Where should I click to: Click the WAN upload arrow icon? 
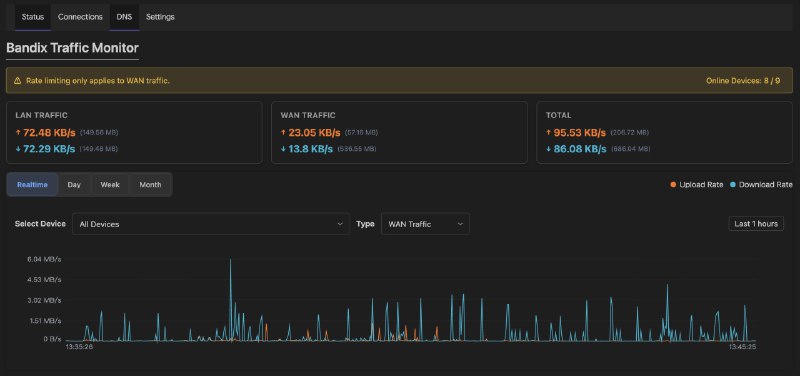pyautogui.click(x=283, y=133)
